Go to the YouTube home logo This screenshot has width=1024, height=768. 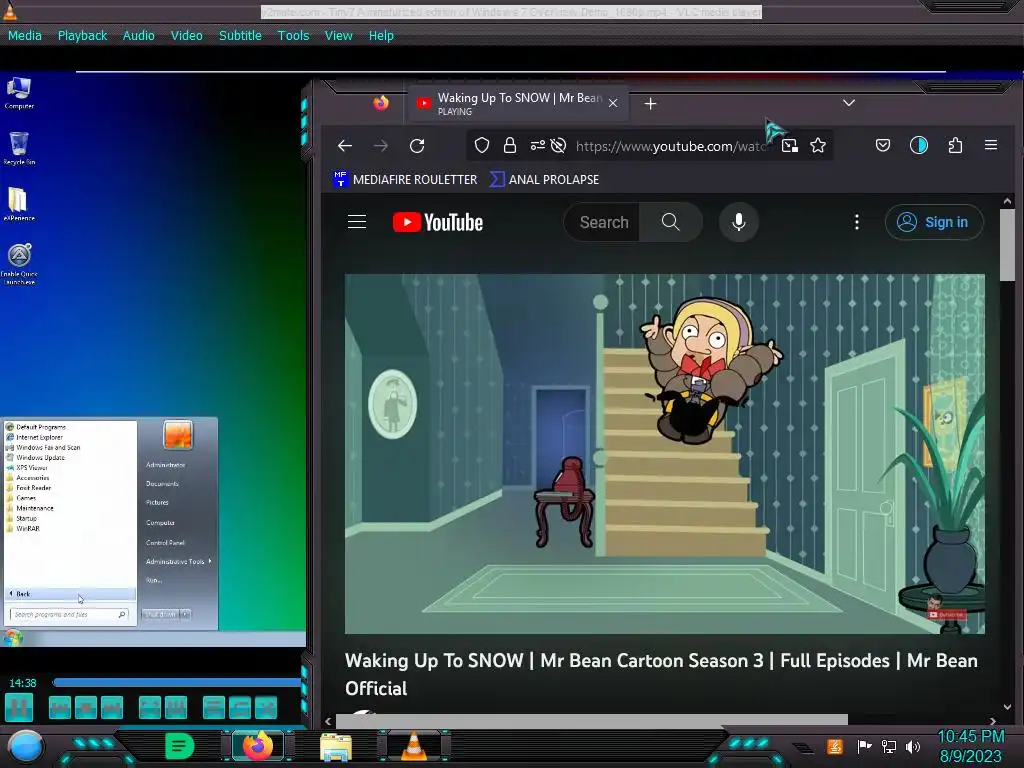point(438,222)
